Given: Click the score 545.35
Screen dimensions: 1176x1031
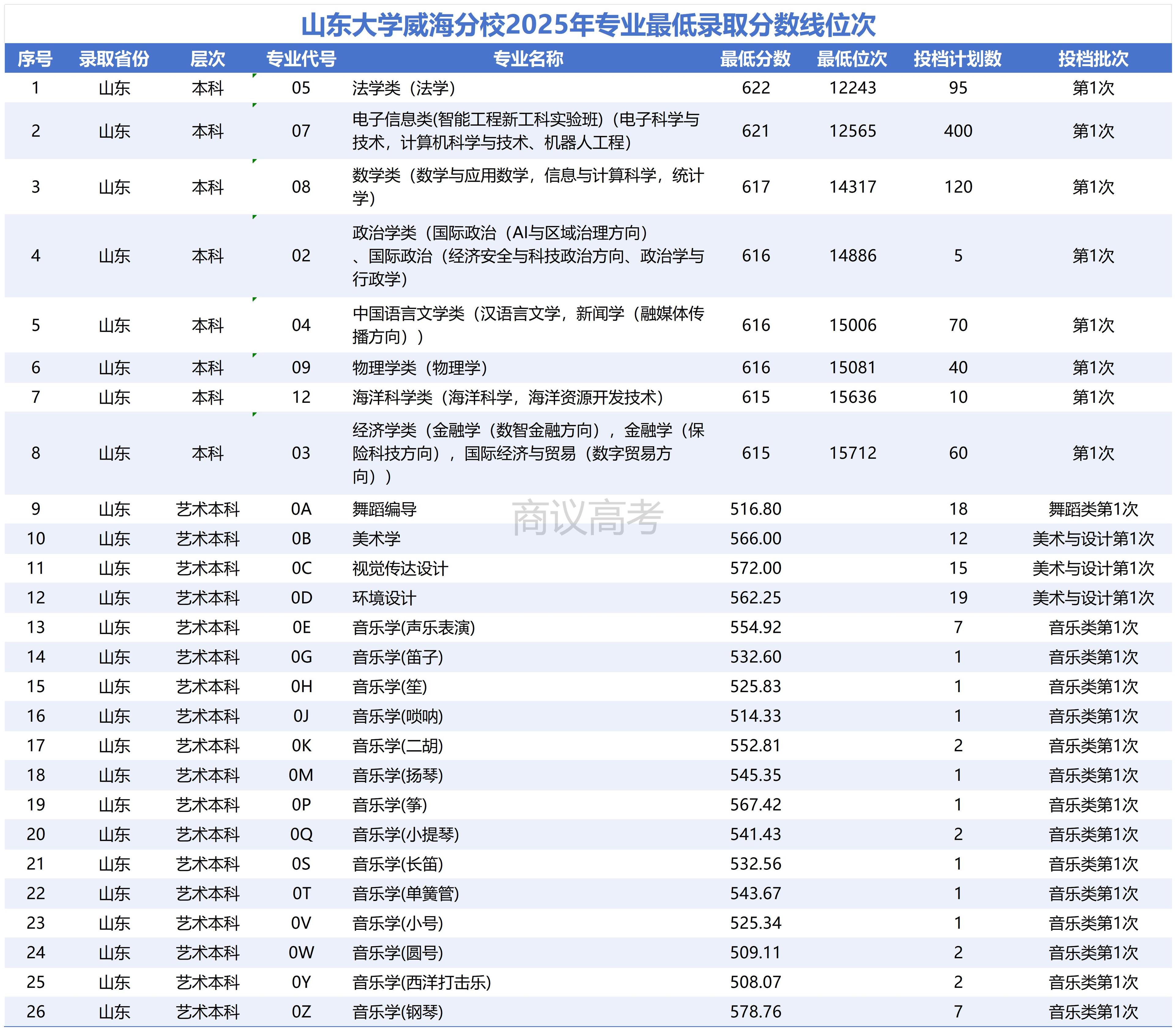Looking at the screenshot, I should pos(755,776).
